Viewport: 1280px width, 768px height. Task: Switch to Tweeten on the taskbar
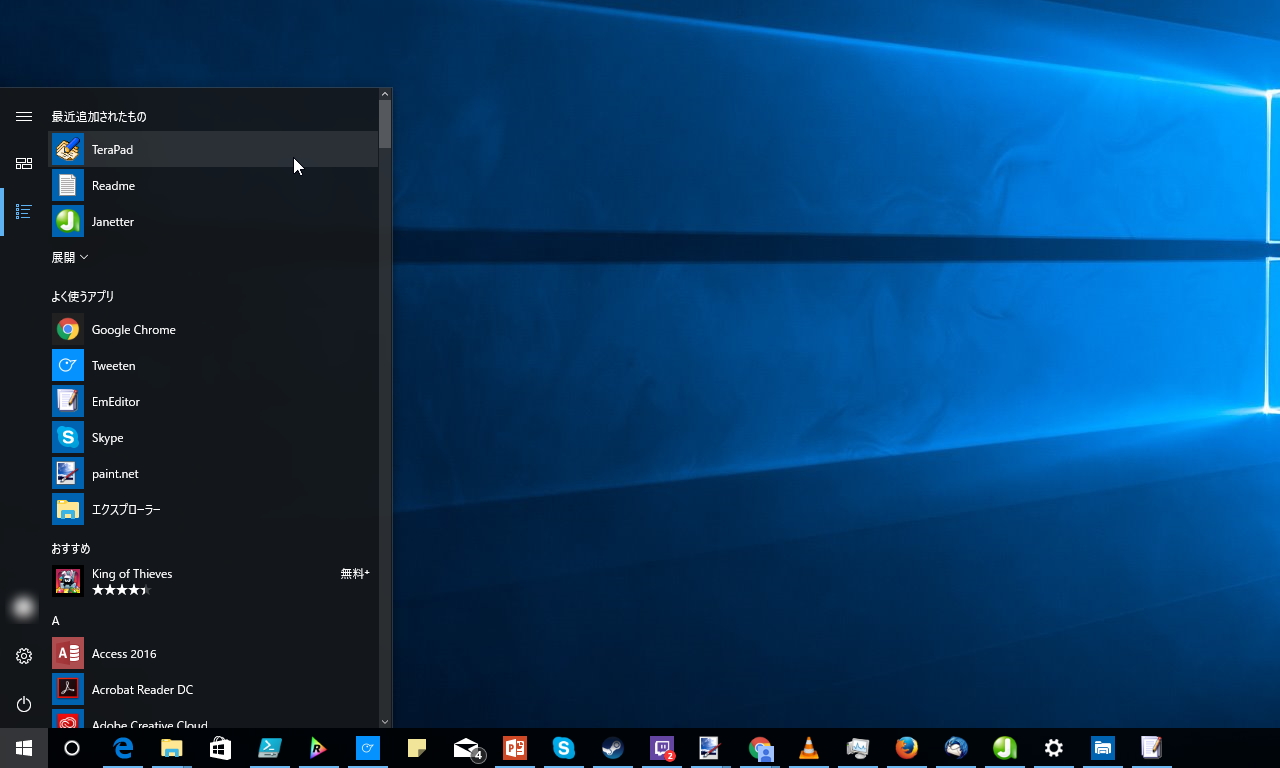click(368, 748)
